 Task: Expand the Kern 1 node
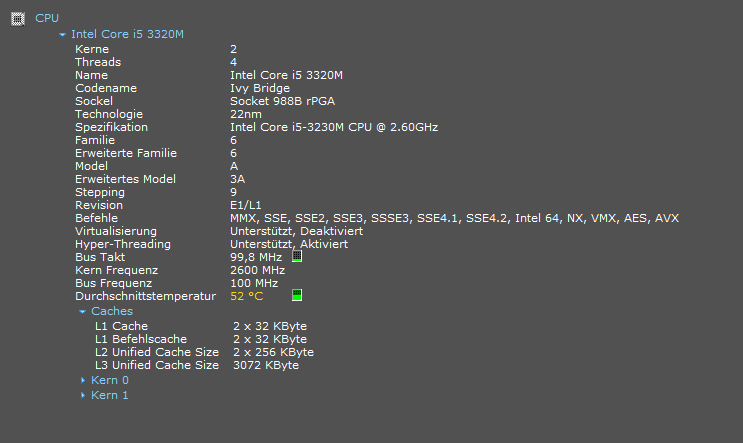point(83,395)
